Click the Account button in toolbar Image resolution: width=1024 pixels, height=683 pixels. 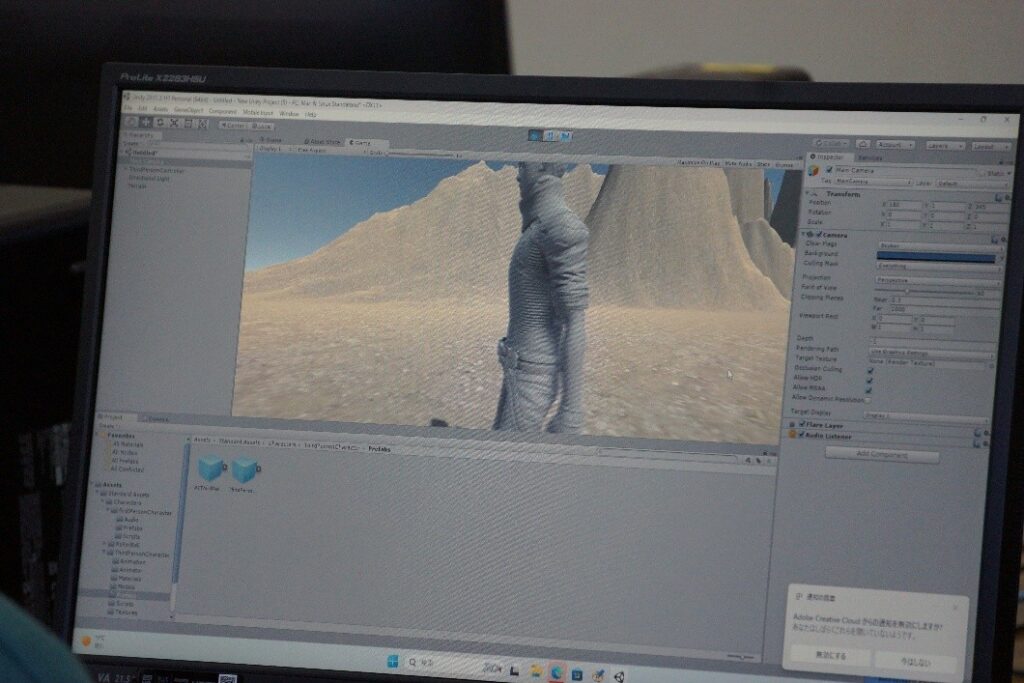point(895,144)
